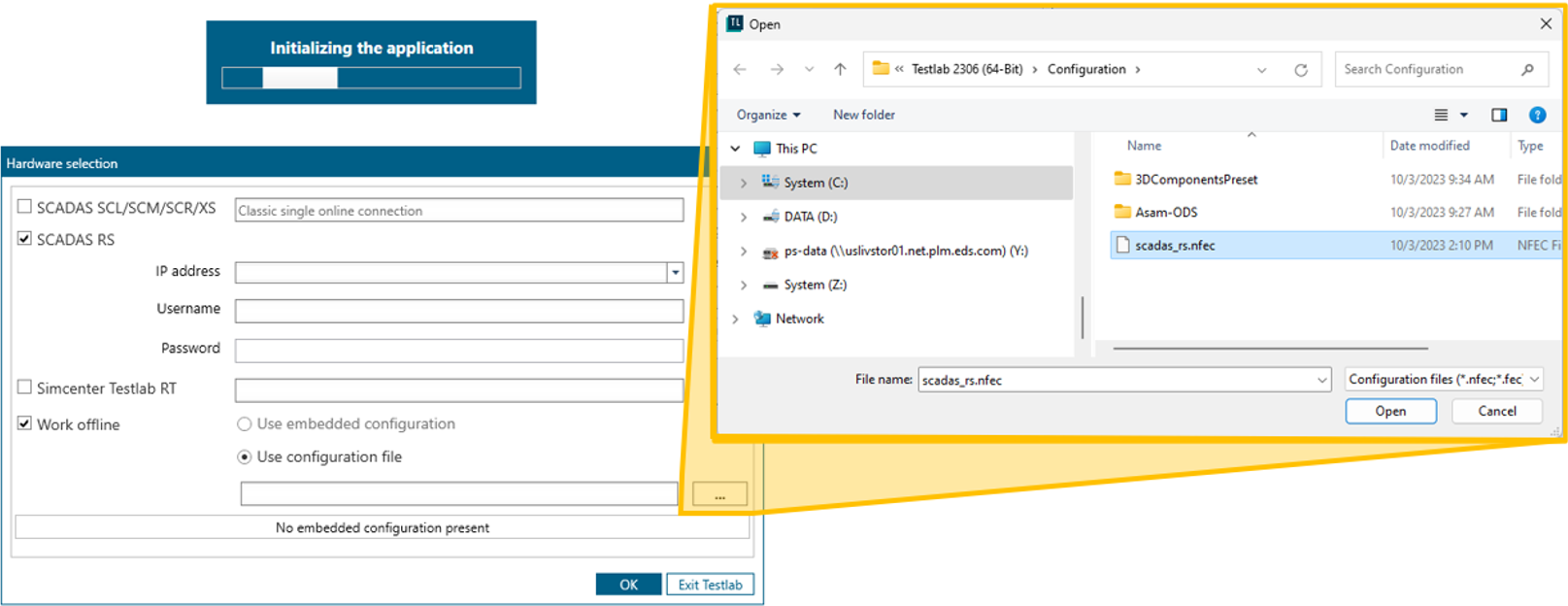Click the Open button
Viewport: 1568px width, 606px height.
(1390, 411)
